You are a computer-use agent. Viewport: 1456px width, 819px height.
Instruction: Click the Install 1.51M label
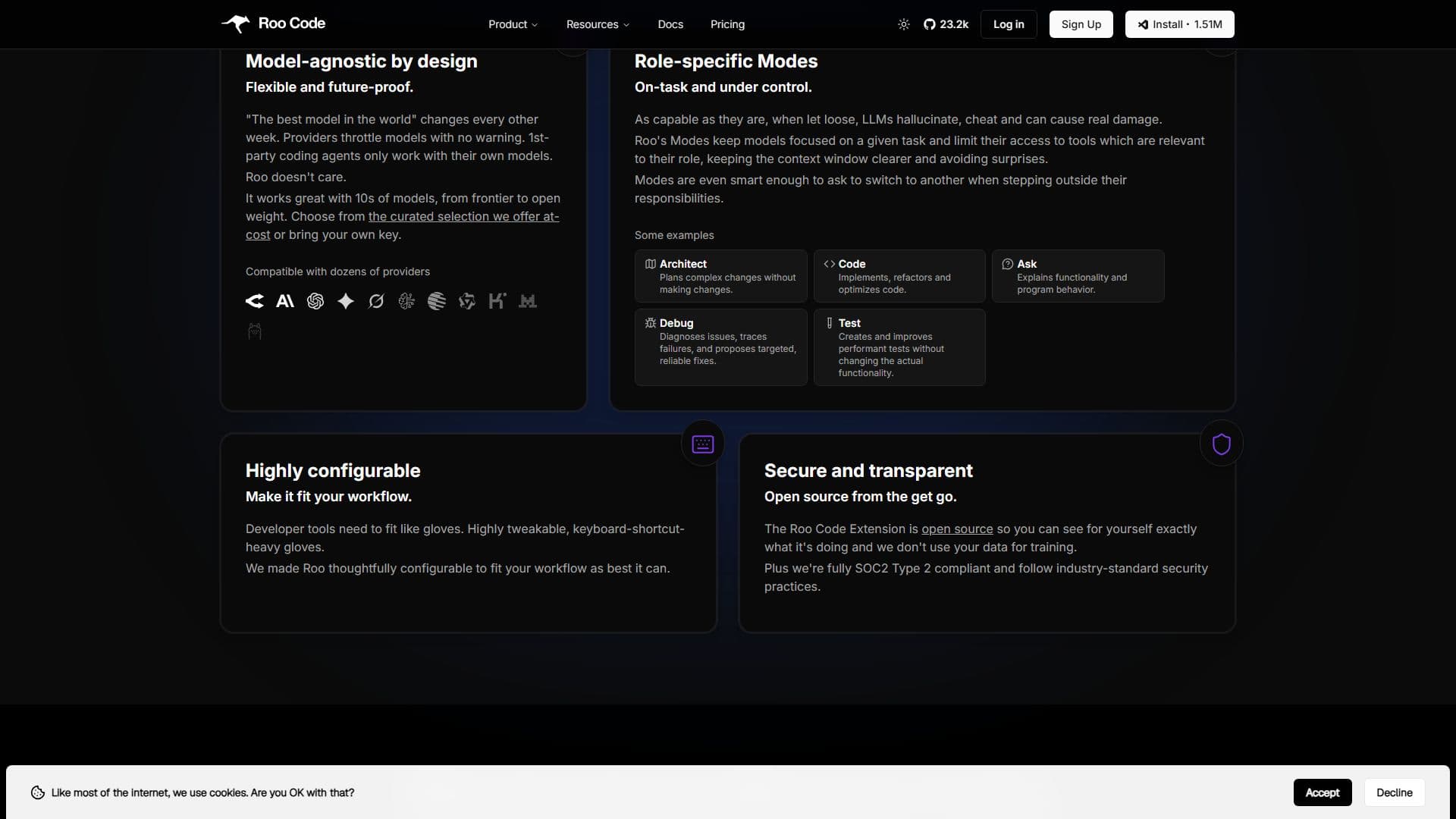coord(1188,24)
